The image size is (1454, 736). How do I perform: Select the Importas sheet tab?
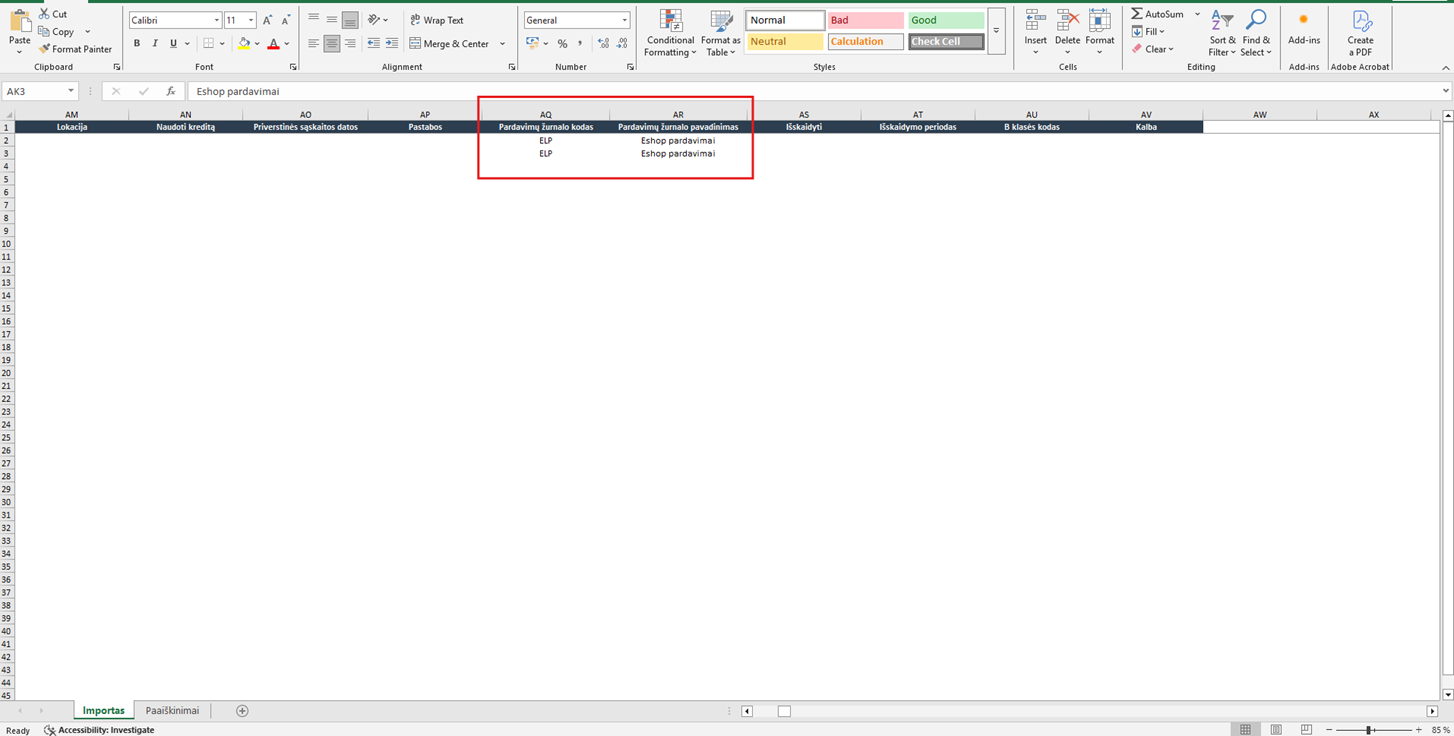(104, 711)
